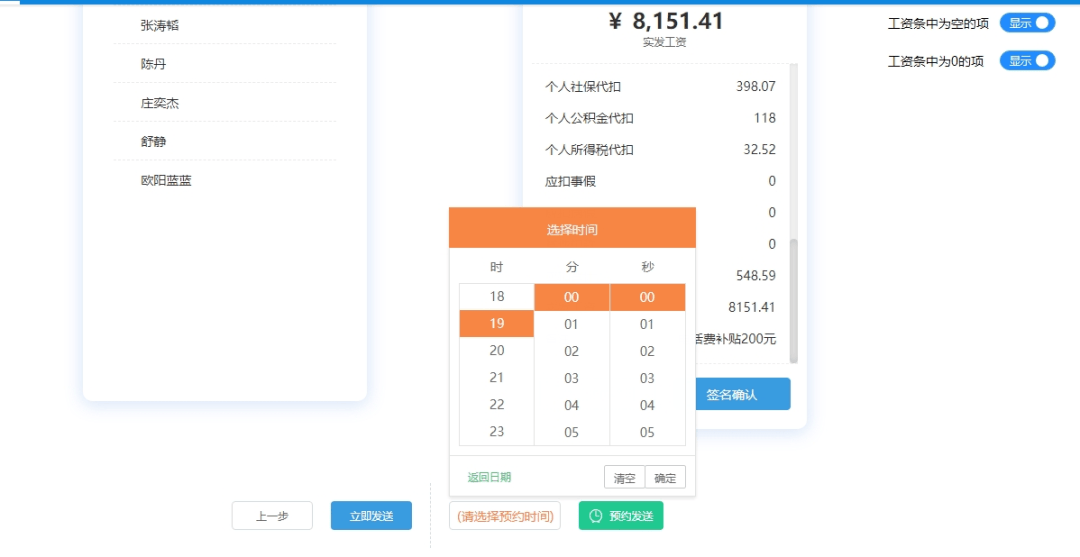
Task: Confirm time with 确定 button
Action: (x=665, y=478)
